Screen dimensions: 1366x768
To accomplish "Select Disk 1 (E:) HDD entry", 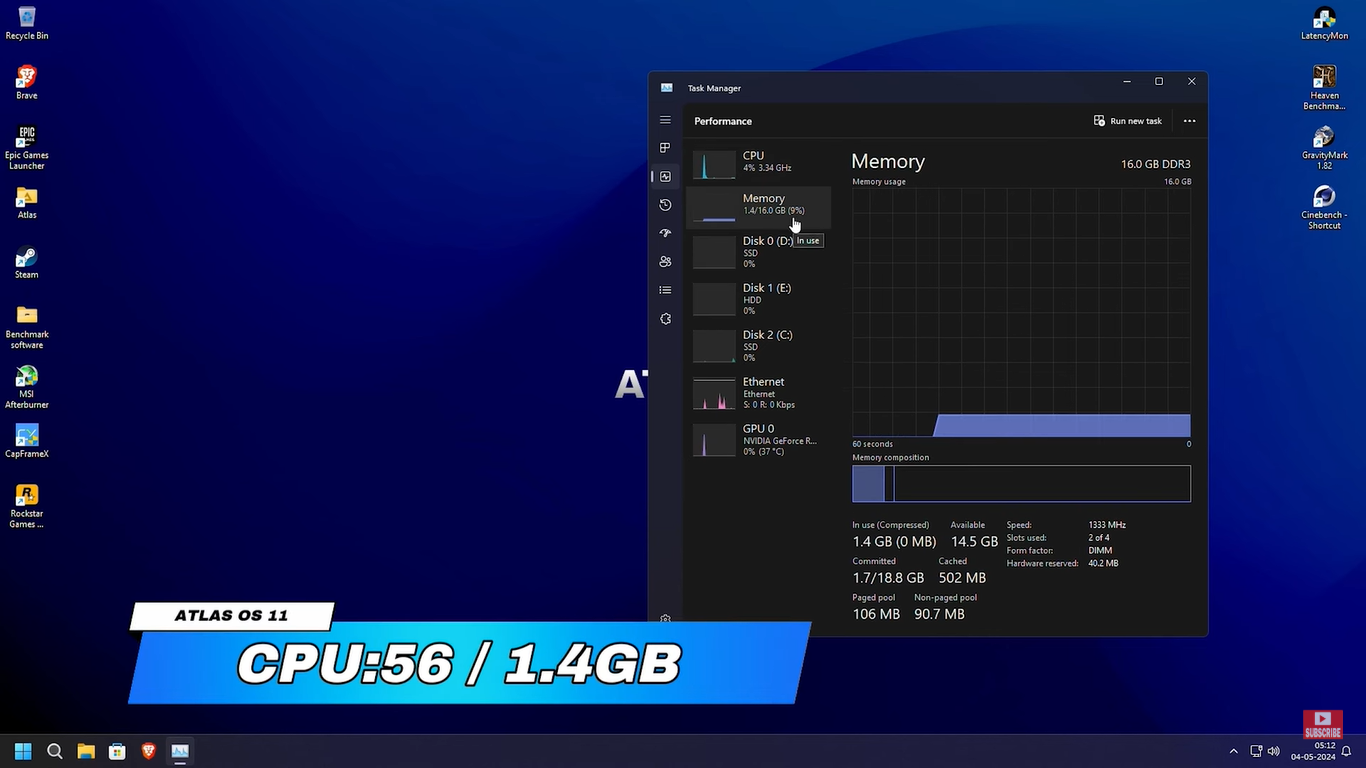I will pyautogui.click(x=758, y=298).
